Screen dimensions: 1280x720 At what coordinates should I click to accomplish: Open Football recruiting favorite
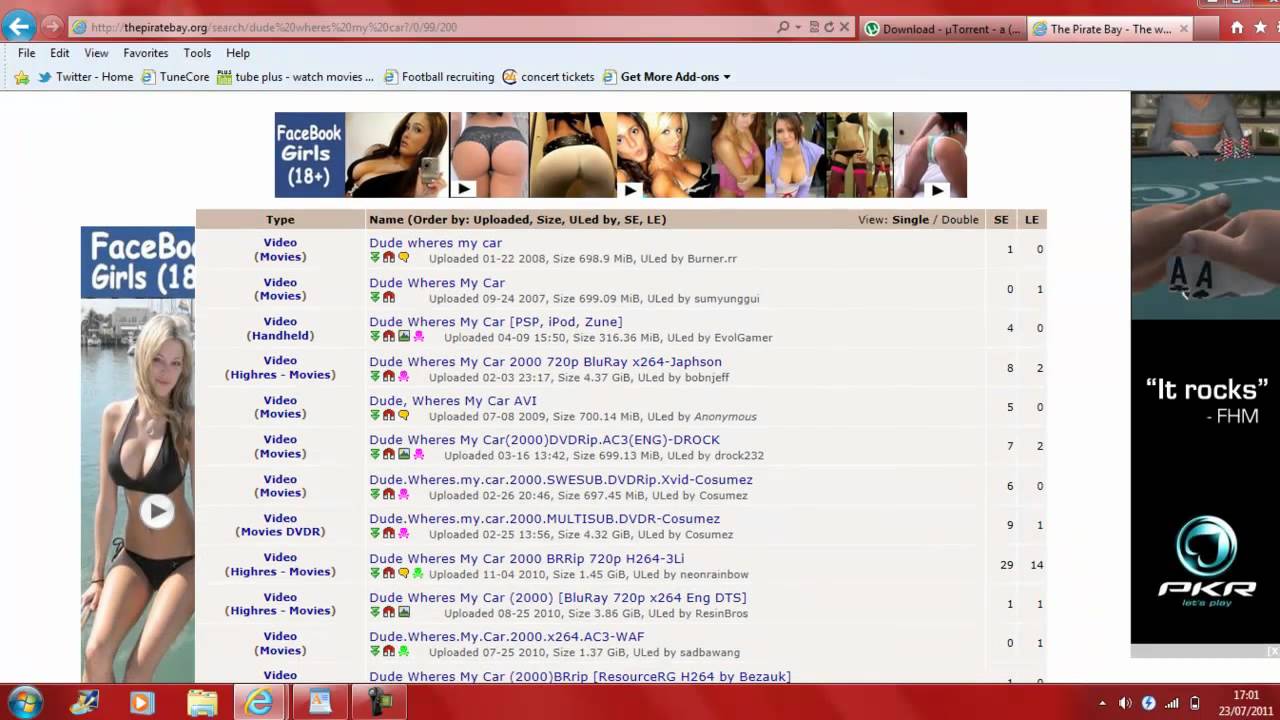point(439,77)
